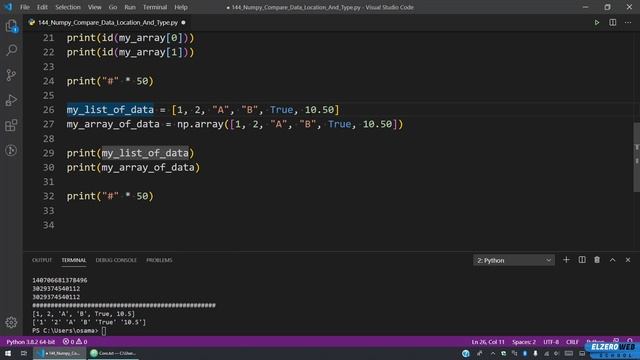Switch to the DEBUG CONSOLE tab
640x360 pixels.
(116, 260)
